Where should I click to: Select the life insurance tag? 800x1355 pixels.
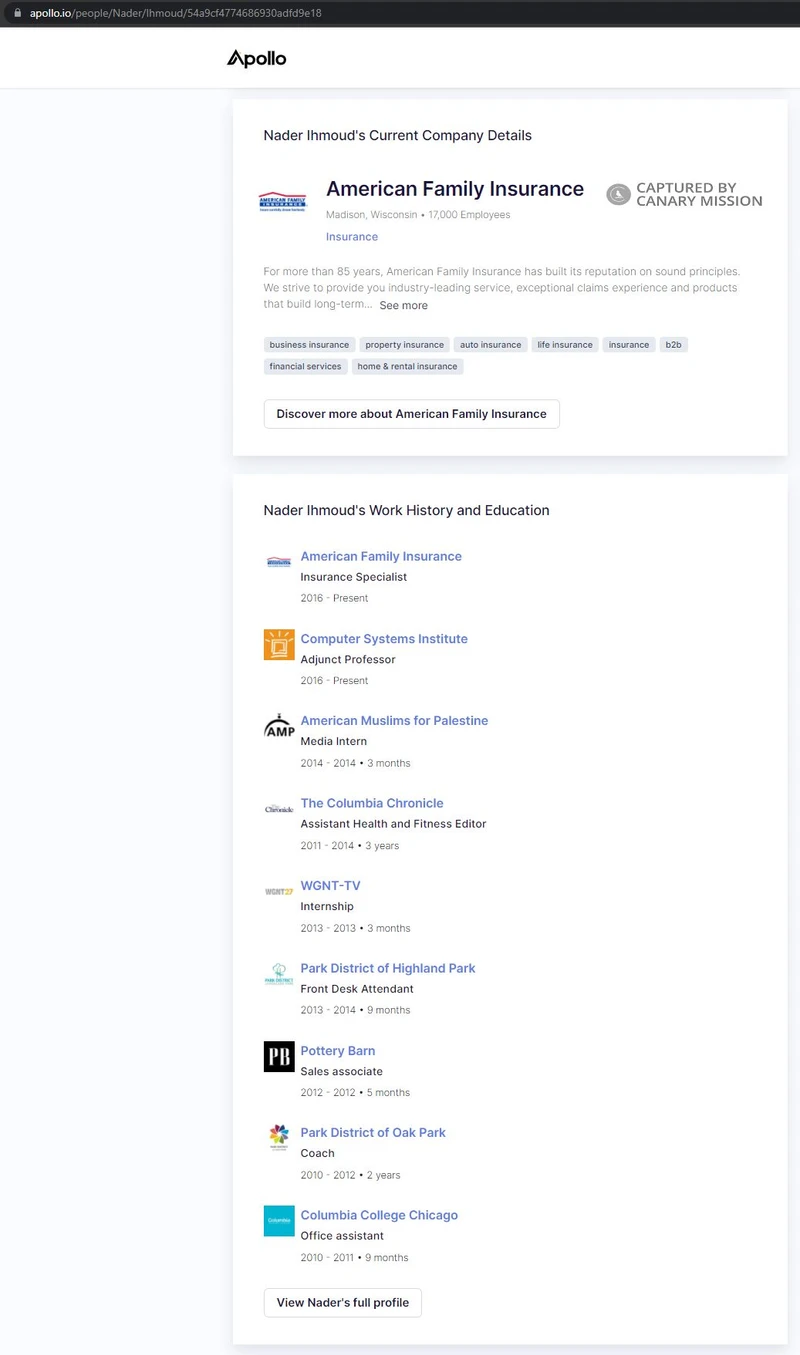click(565, 345)
